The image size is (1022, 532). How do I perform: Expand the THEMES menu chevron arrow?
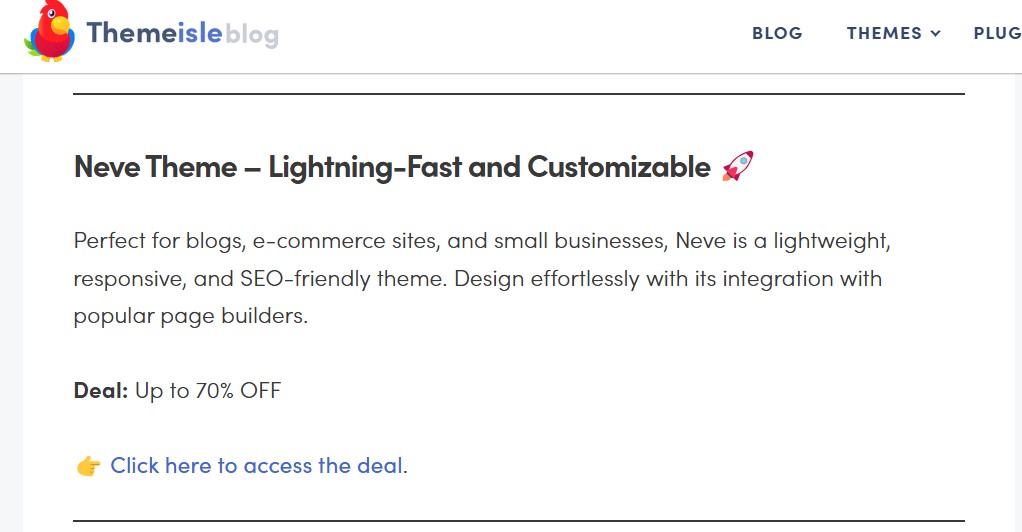[x=936, y=34]
